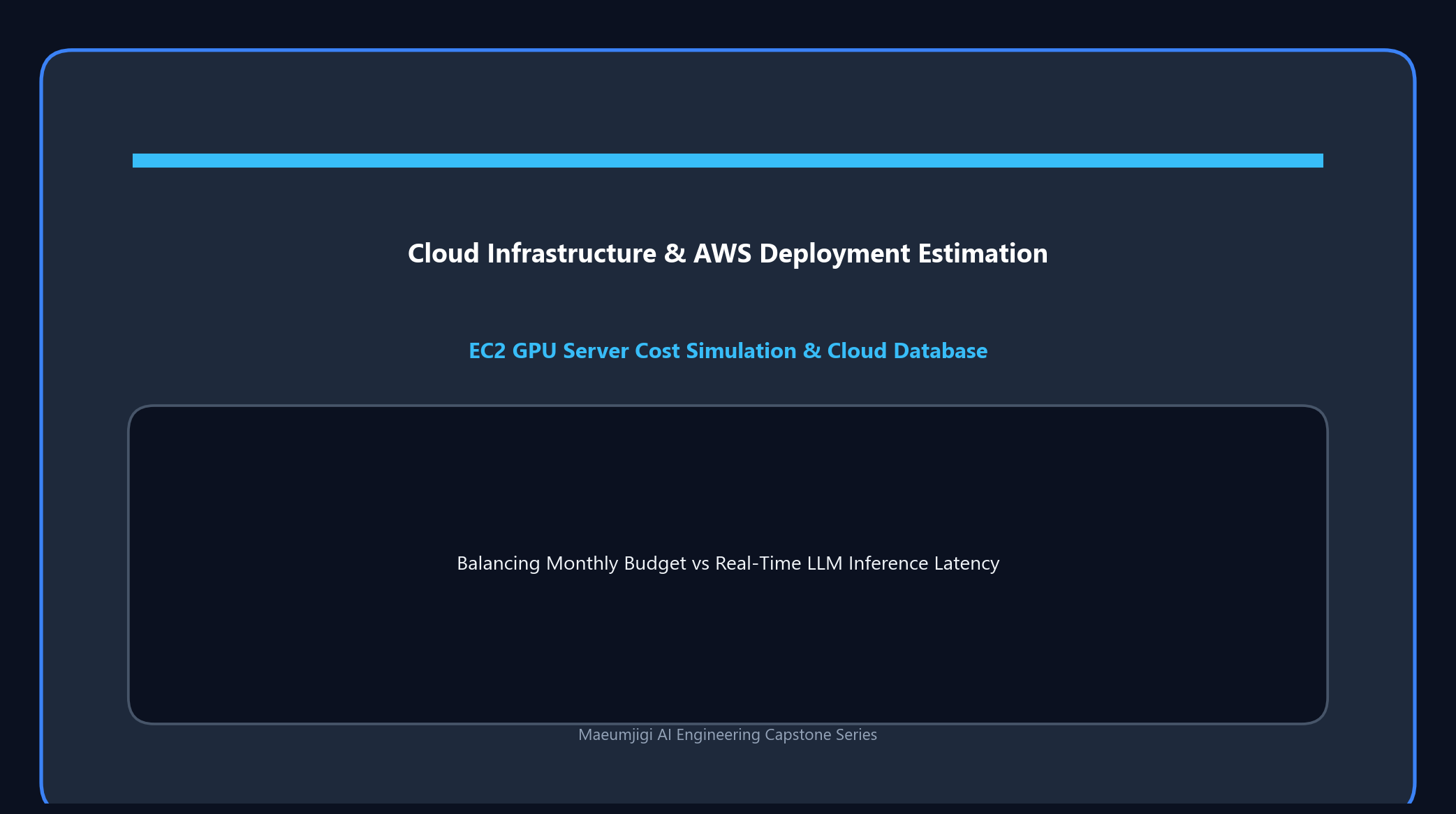The image size is (1456, 814).
Task: Click the word Latency in the caption
Action: (966, 563)
